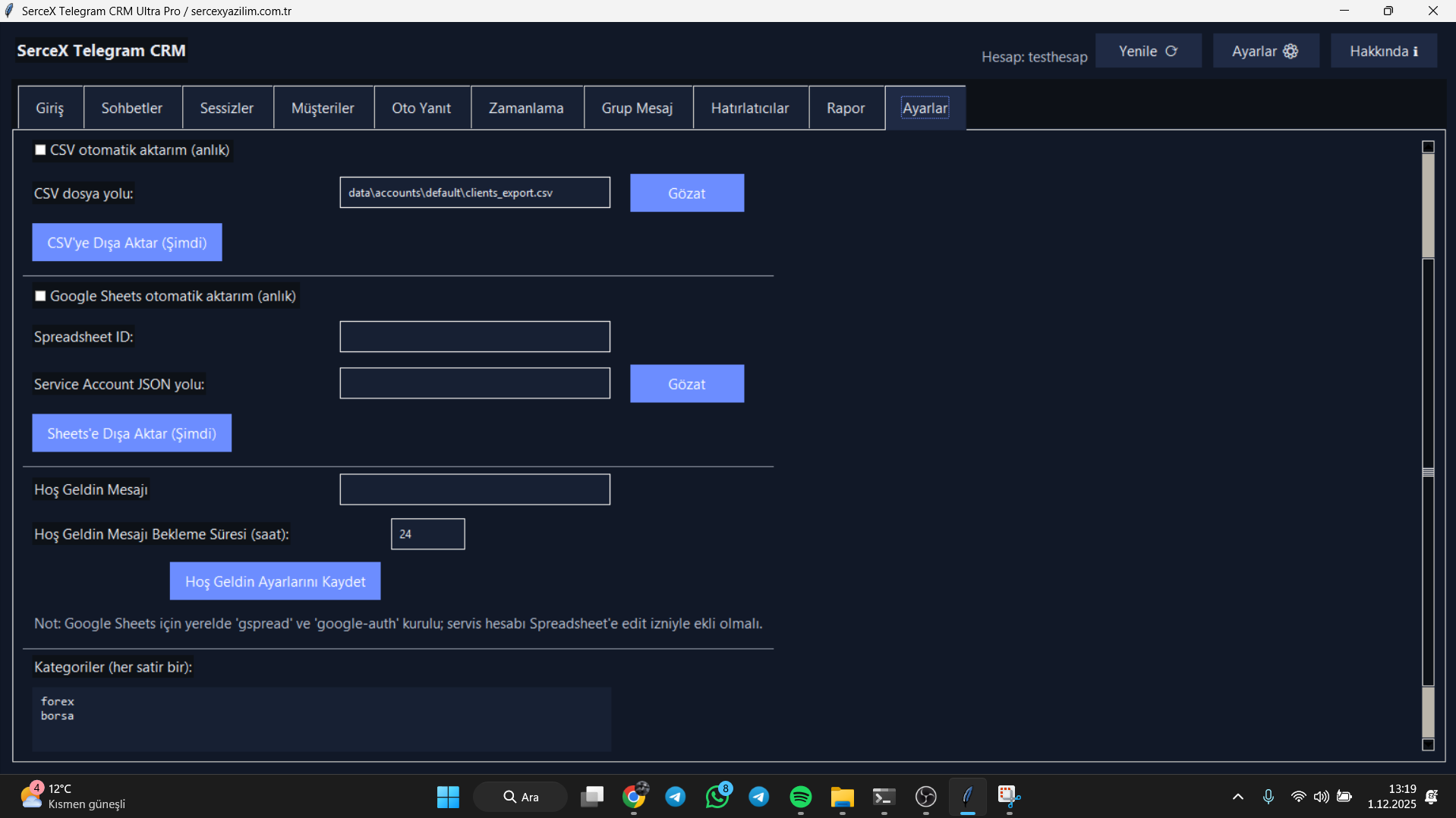Open the Oto Yanıt tab
This screenshot has height=818, width=1456.
pyautogui.click(x=421, y=109)
